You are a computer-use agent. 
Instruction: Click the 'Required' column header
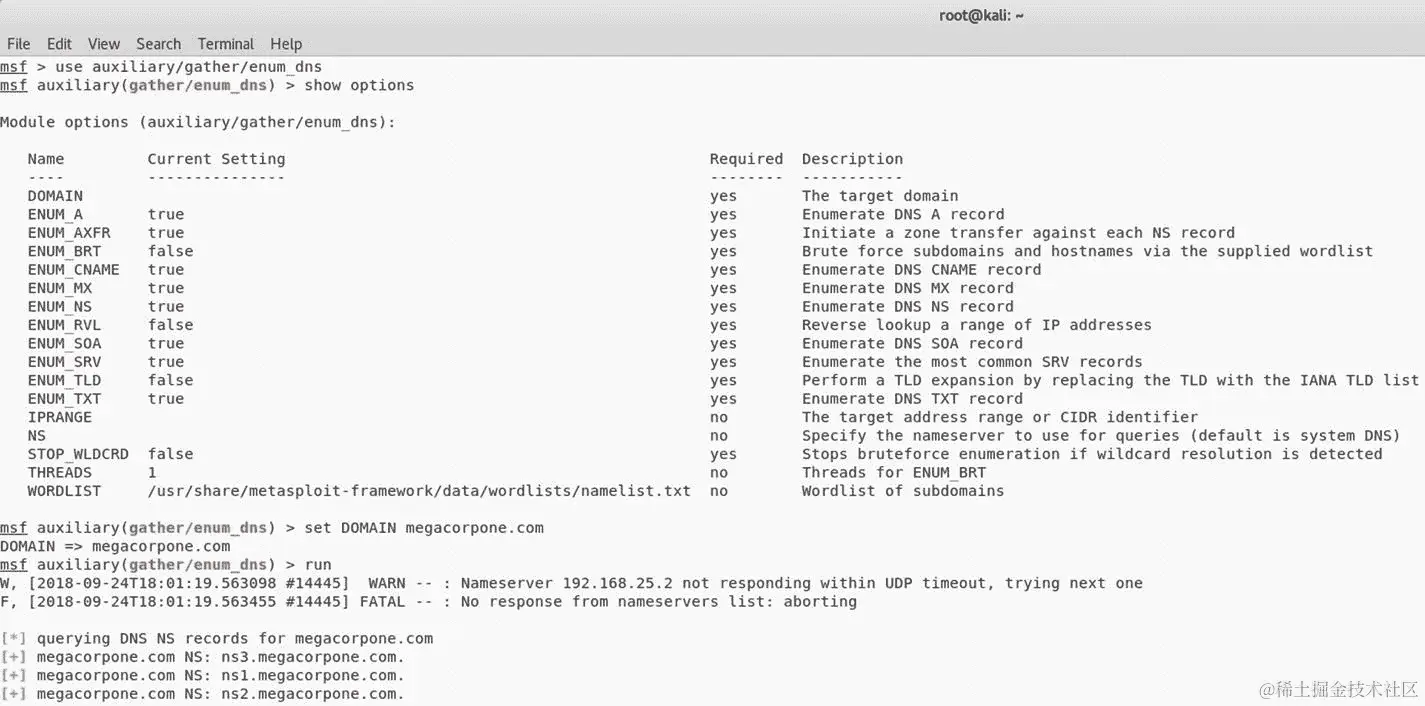coord(746,159)
